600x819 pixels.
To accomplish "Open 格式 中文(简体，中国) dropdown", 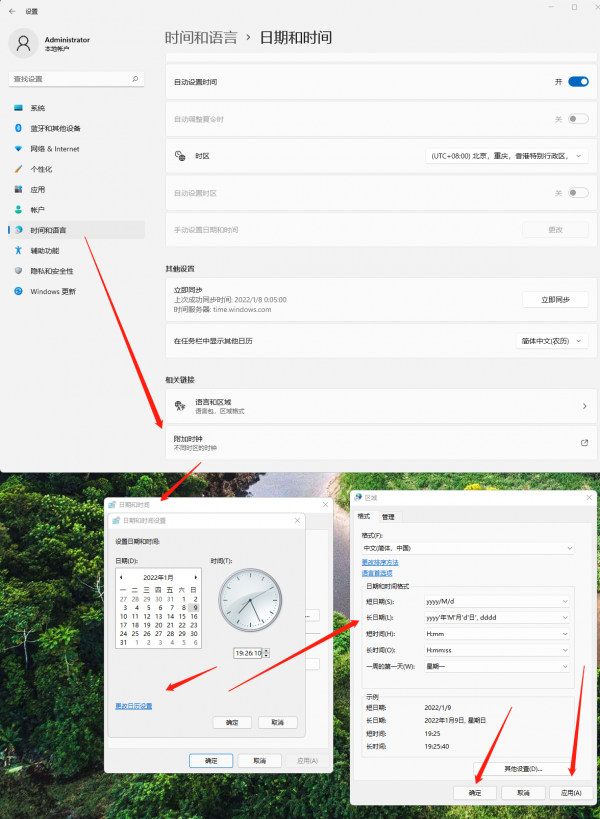I will click(468, 548).
